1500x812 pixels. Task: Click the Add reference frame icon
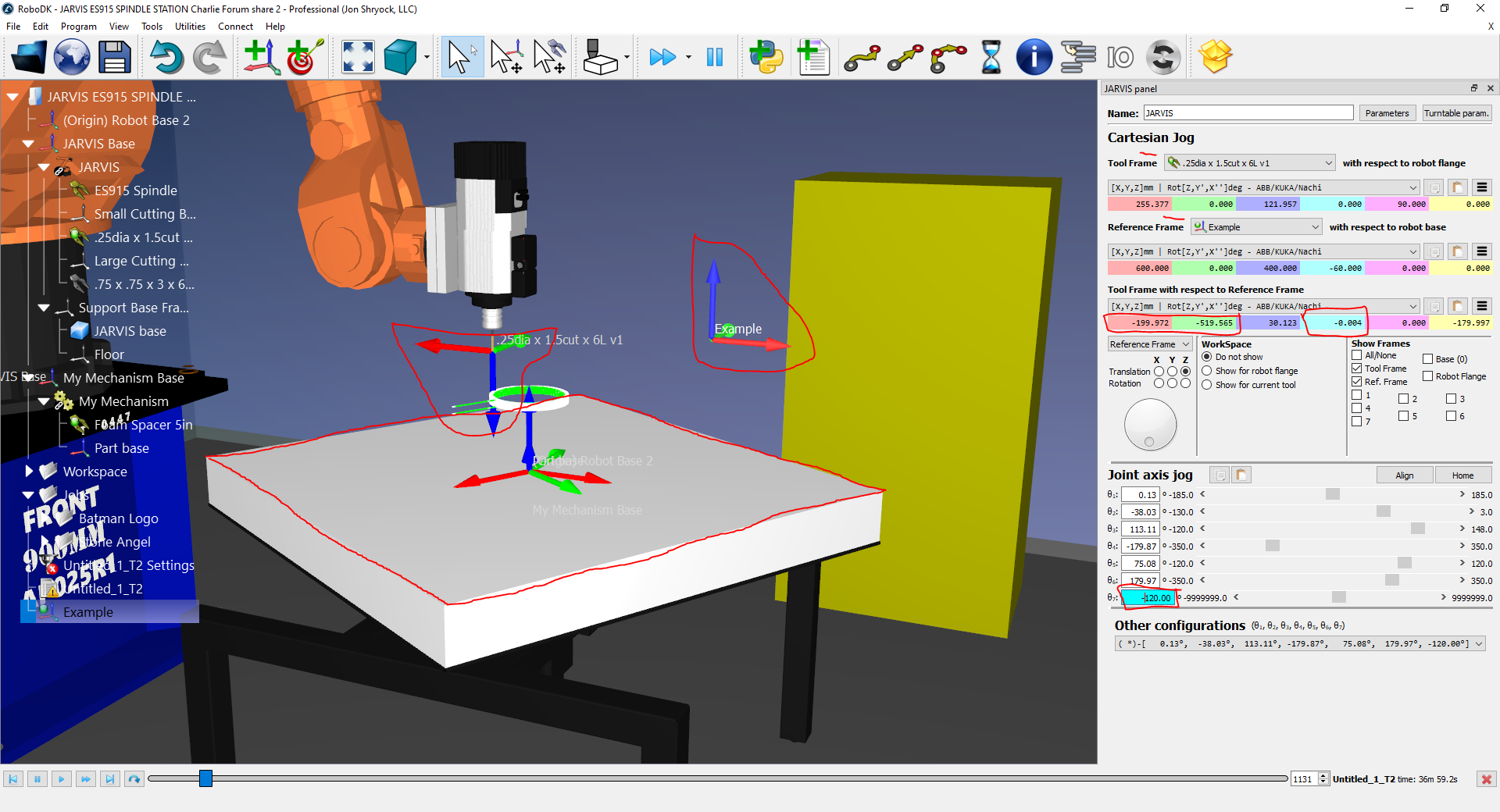[x=261, y=57]
